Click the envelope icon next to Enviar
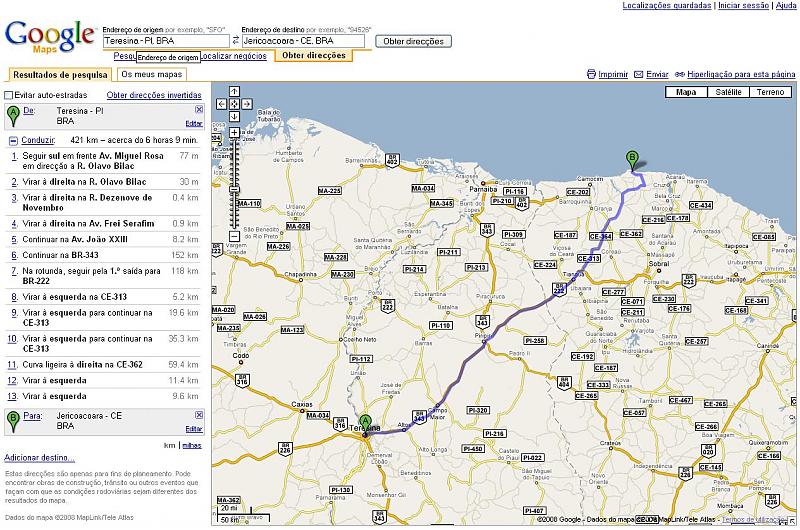This screenshot has height=530, width=800. (638, 74)
